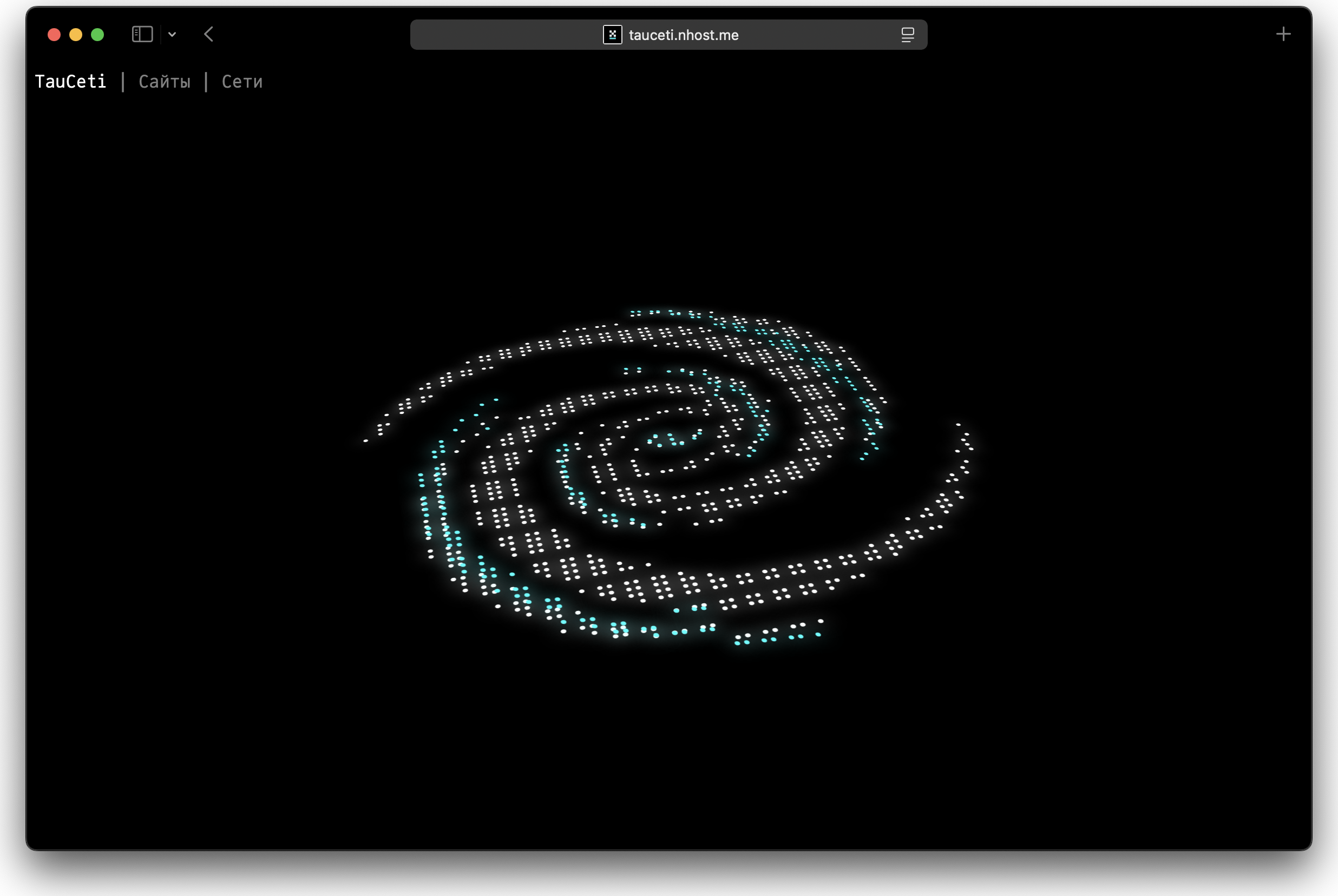Click the site favicon in address bar
The width and height of the screenshot is (1338, 896).
coord(612,35)
